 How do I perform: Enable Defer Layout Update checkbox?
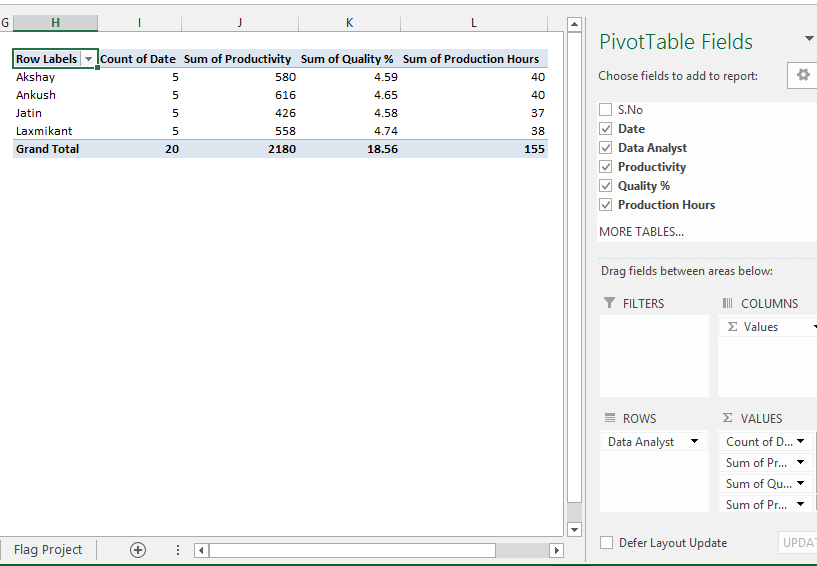coord(606,543)
